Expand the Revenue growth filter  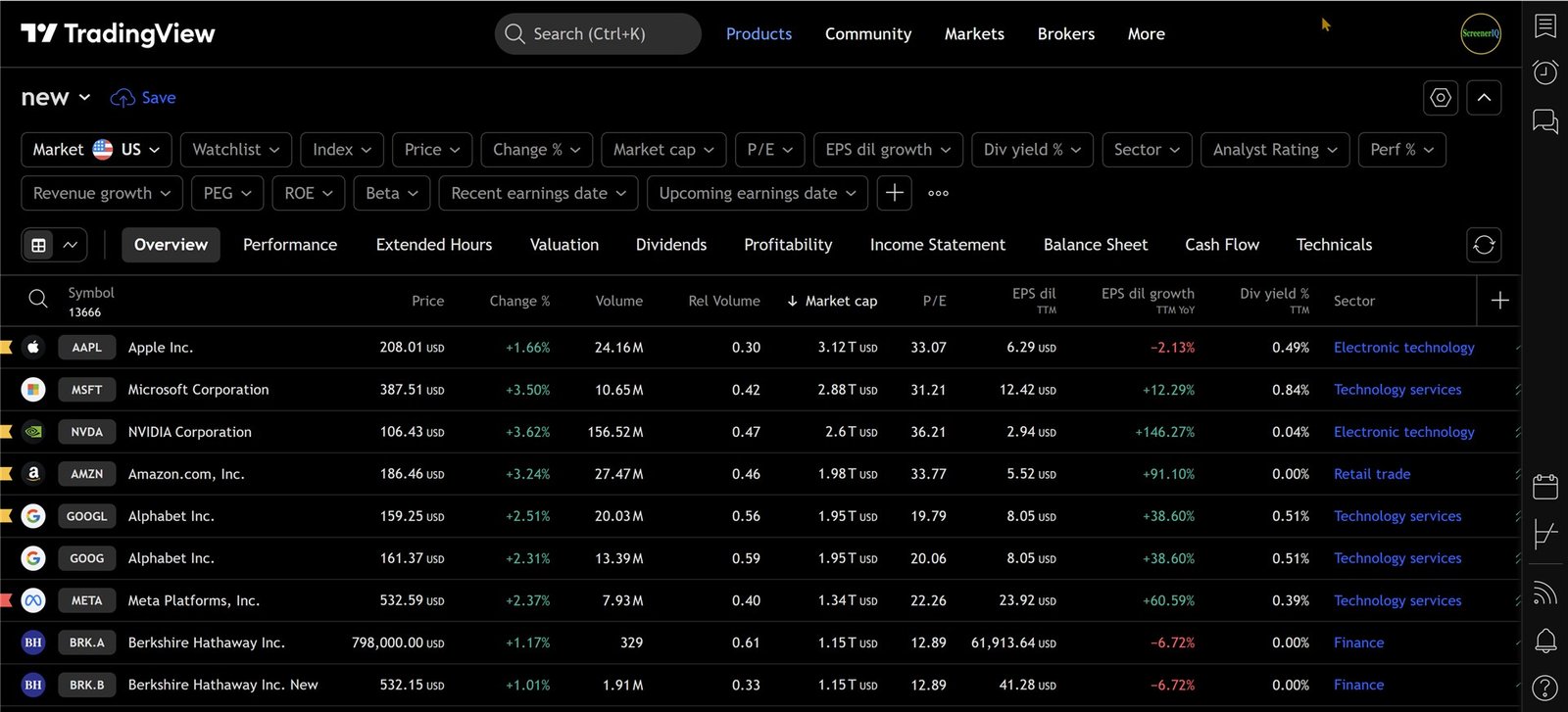pos(102,193)
